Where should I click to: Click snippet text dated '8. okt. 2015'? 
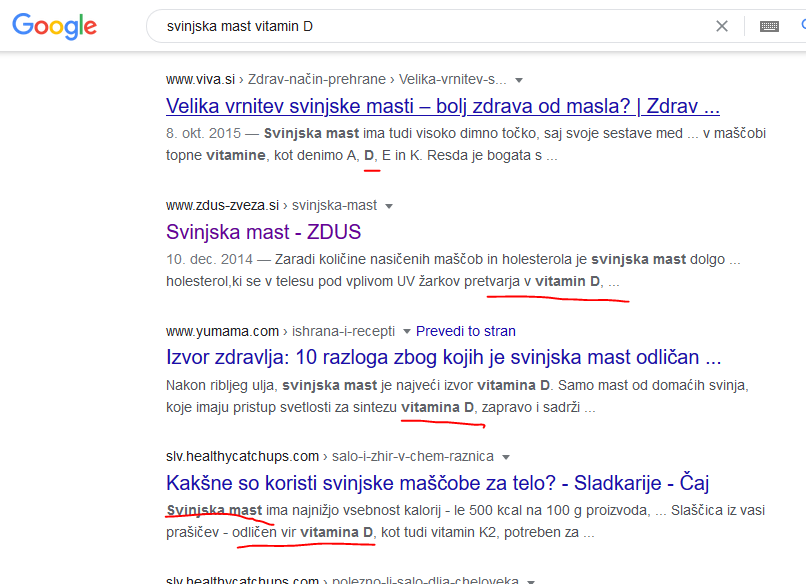click(466, 144)
